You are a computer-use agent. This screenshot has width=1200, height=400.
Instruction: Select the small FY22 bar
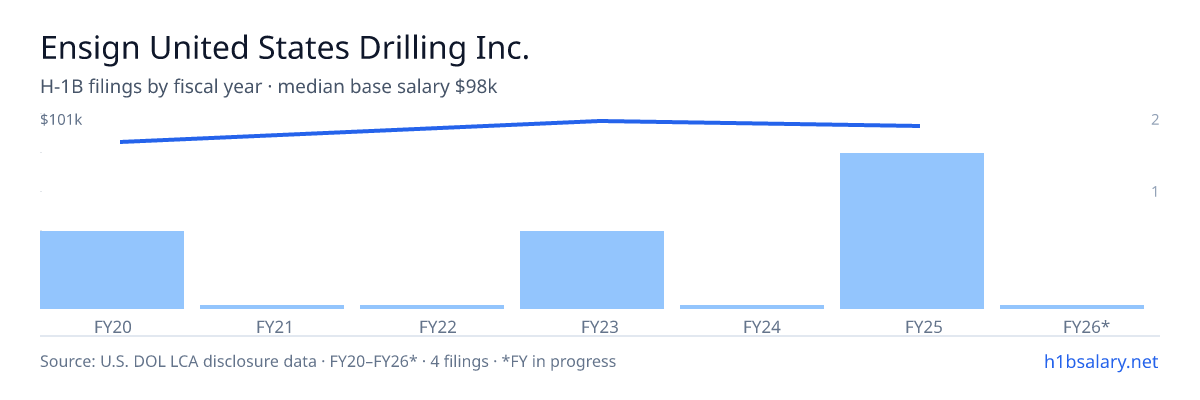[x=432, y=307]
